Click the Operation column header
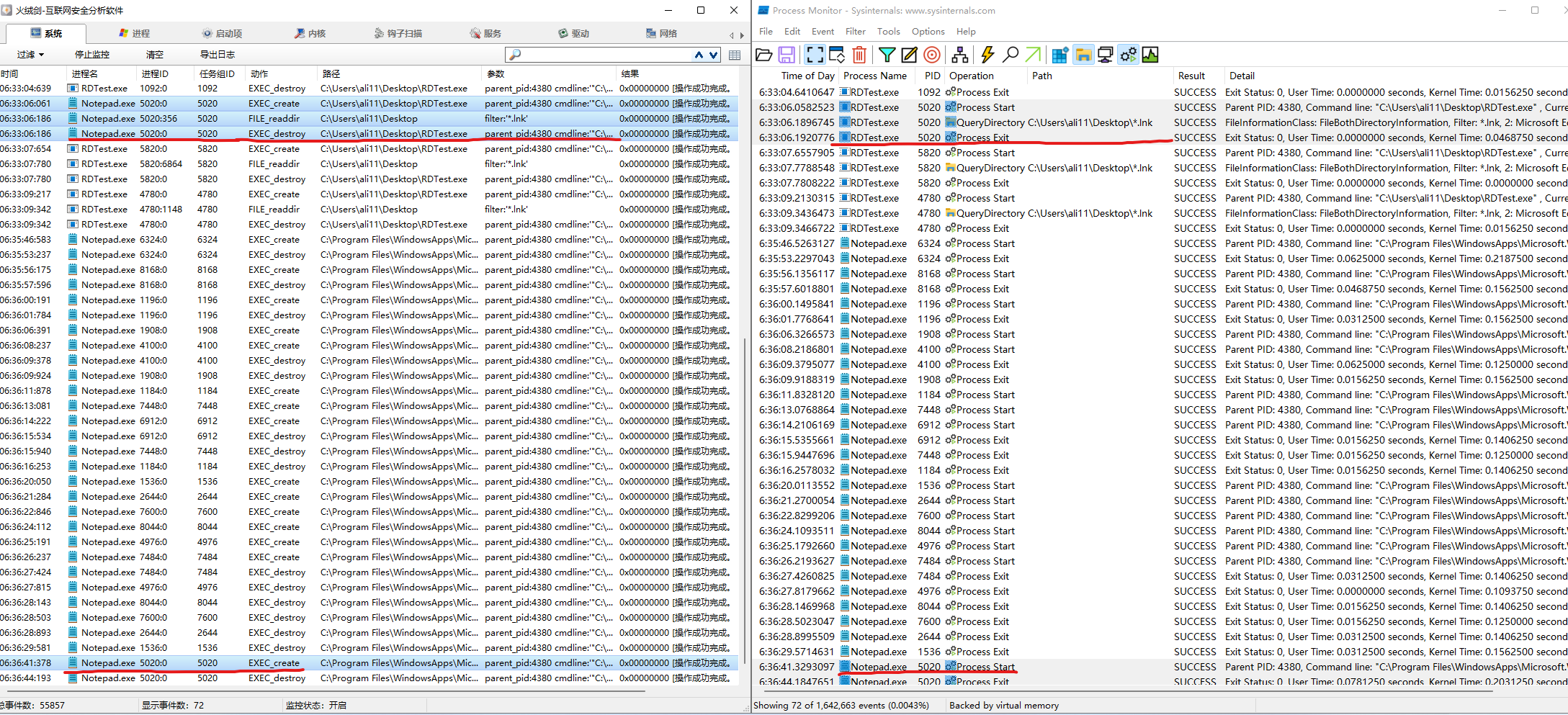 pyautogui.click(x=986, y=76)
